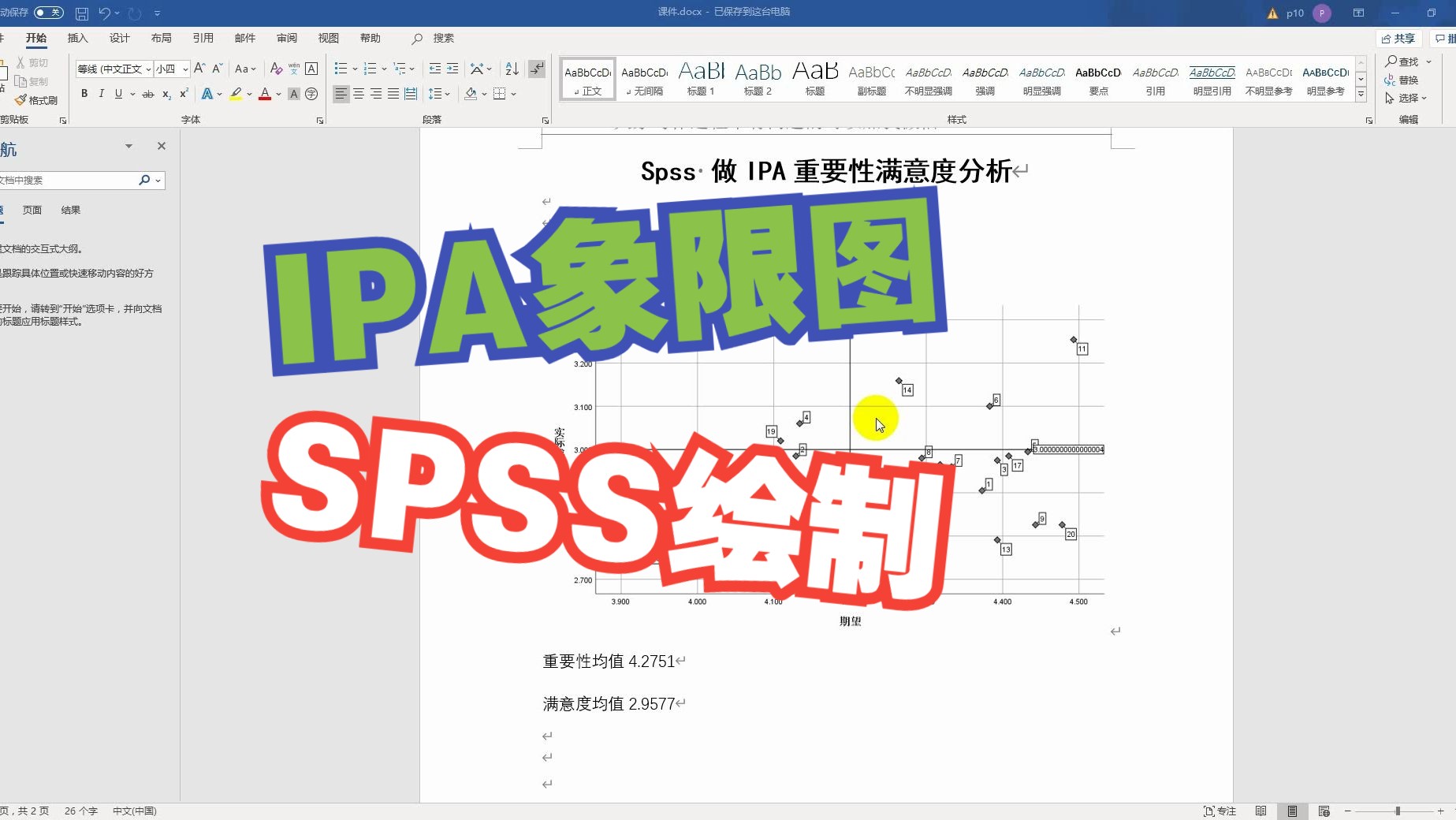This screenshot has width=1456, height=820.
Task: Click the Decrease indent icon
Action: [435, 69]
